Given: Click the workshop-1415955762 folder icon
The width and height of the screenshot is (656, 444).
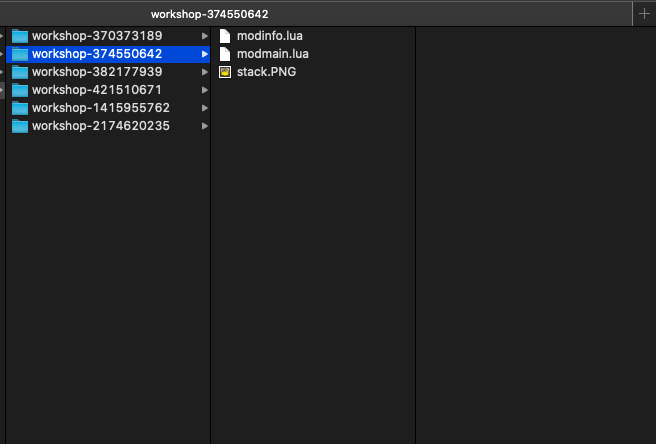Looking at the screenshot, I should coord(20,108).
